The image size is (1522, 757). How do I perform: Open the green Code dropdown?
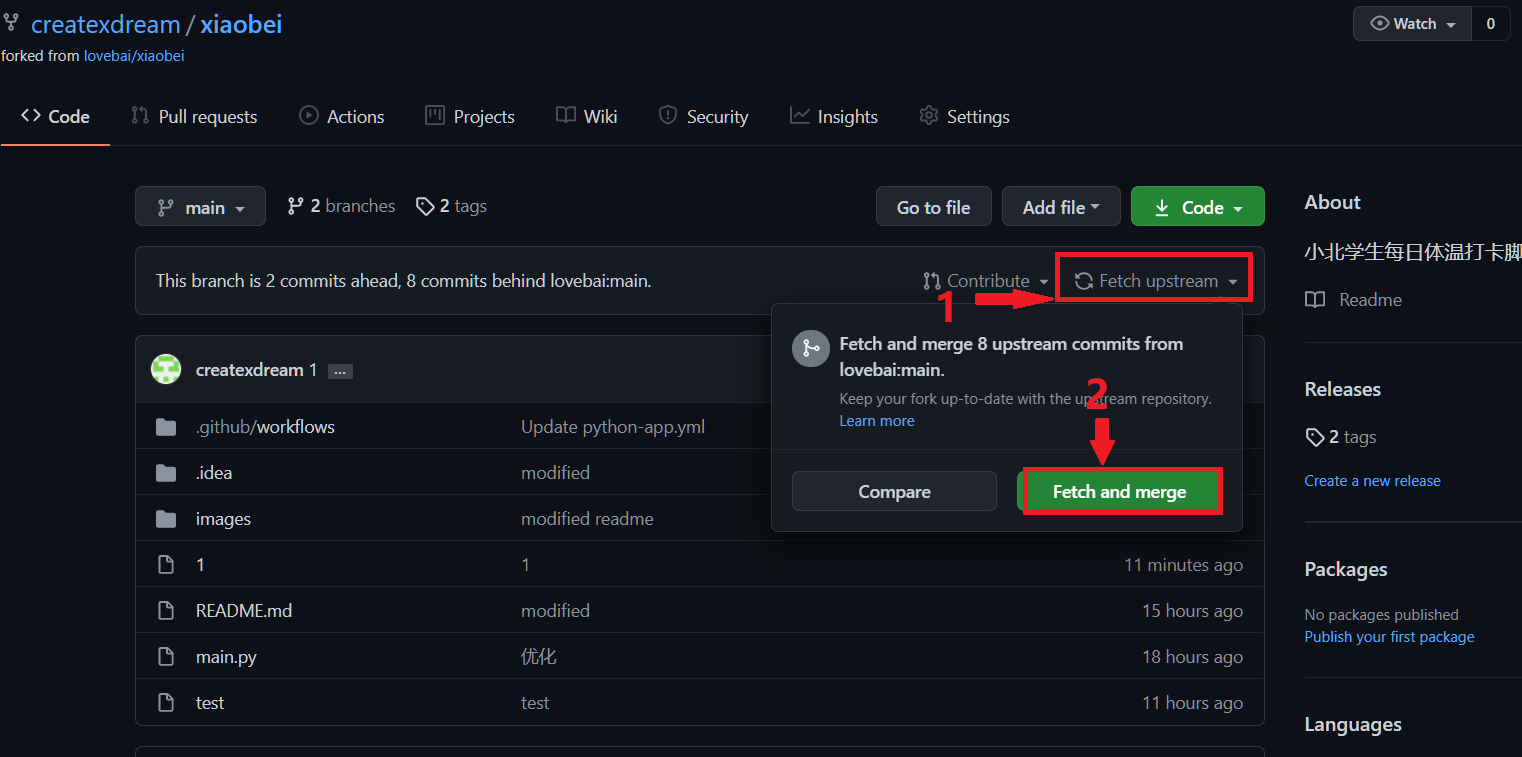1197,207
